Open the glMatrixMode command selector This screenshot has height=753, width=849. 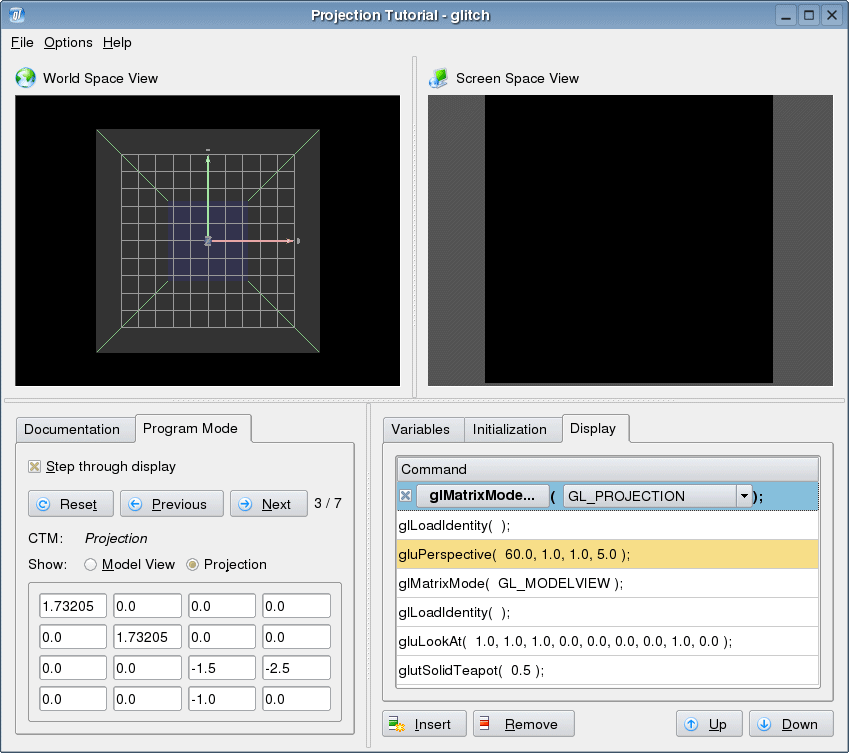pyautogui.click(x=483, y=496)
